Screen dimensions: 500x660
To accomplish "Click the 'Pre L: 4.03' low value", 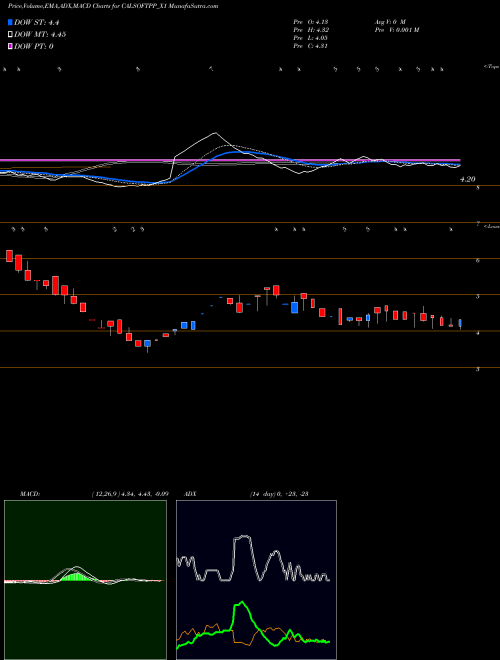I will pyautogui.click(x=311, y=38).
